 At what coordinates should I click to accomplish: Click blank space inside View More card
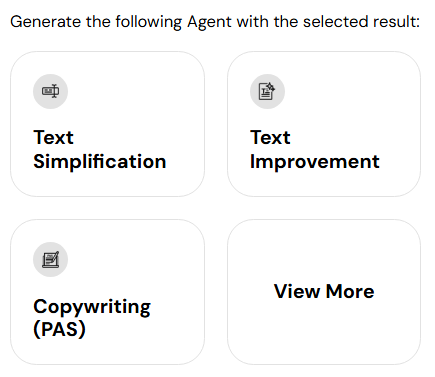[324, 333]
